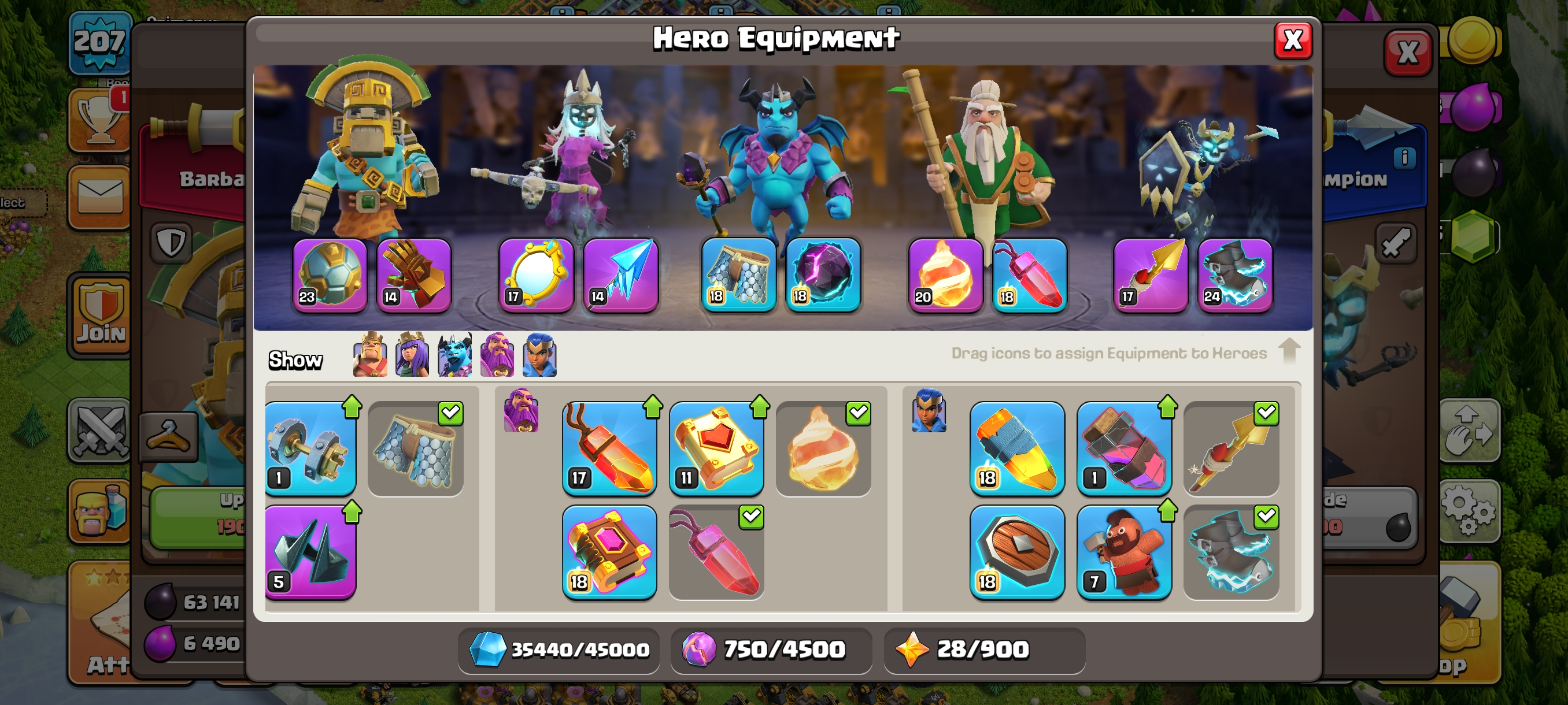Filter by Grand Warden in Show row

[x=497, y=355]
